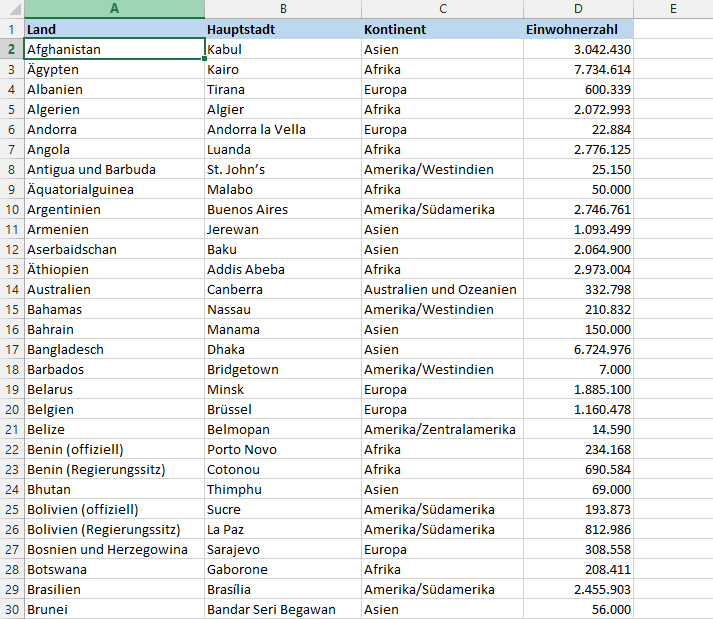Select the cell 'Nassau'
Screen dimensions: 713x619
pyautogui.click(x=283, y=309)
